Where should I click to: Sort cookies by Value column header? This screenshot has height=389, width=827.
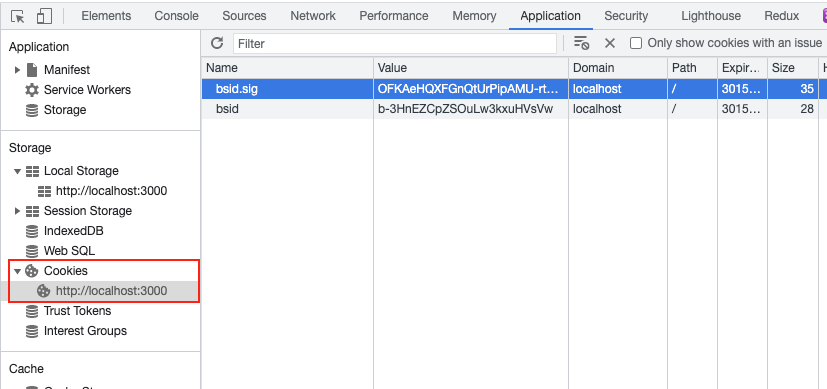(471, 68)
